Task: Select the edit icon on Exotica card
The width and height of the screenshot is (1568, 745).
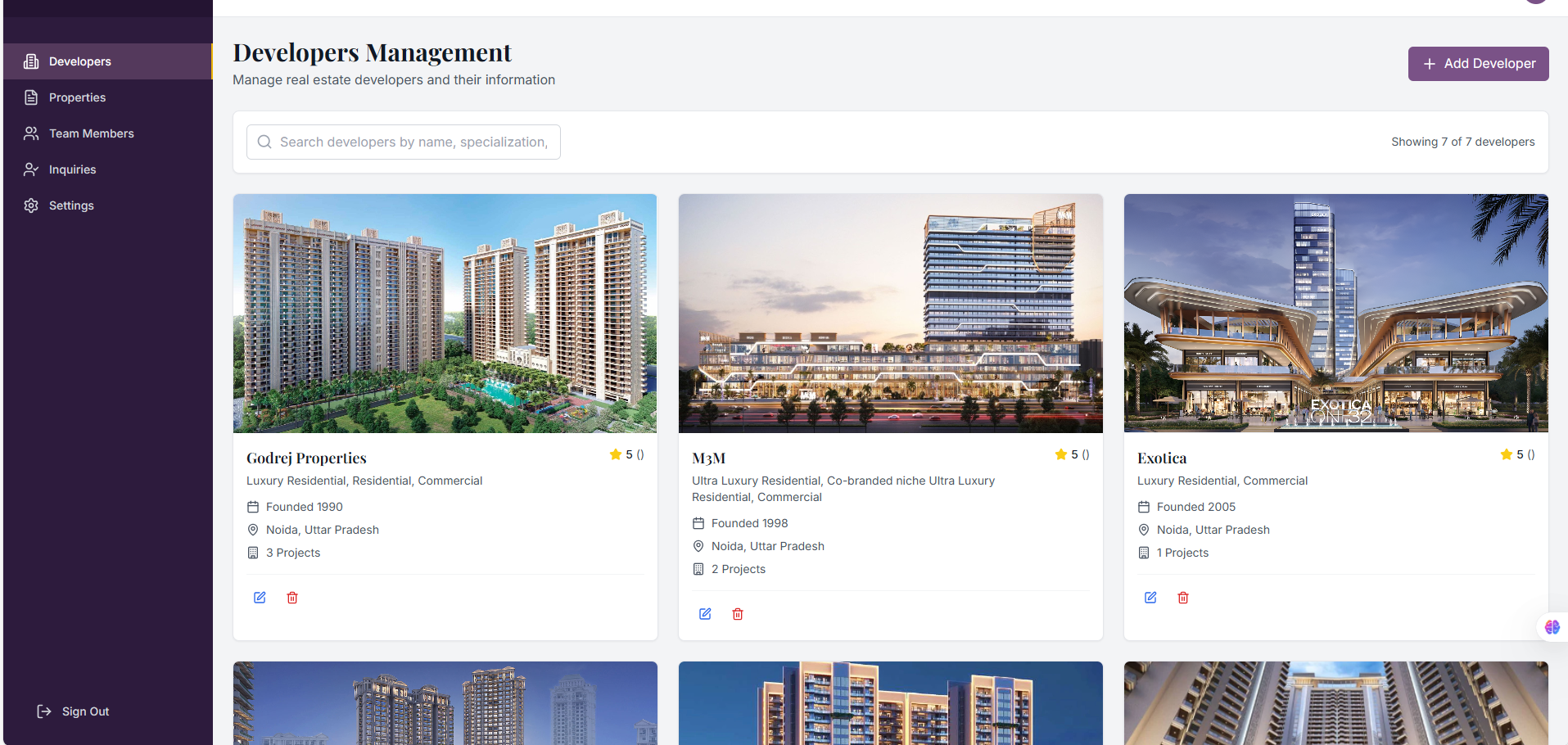Action: click(x=1150, y=598)
